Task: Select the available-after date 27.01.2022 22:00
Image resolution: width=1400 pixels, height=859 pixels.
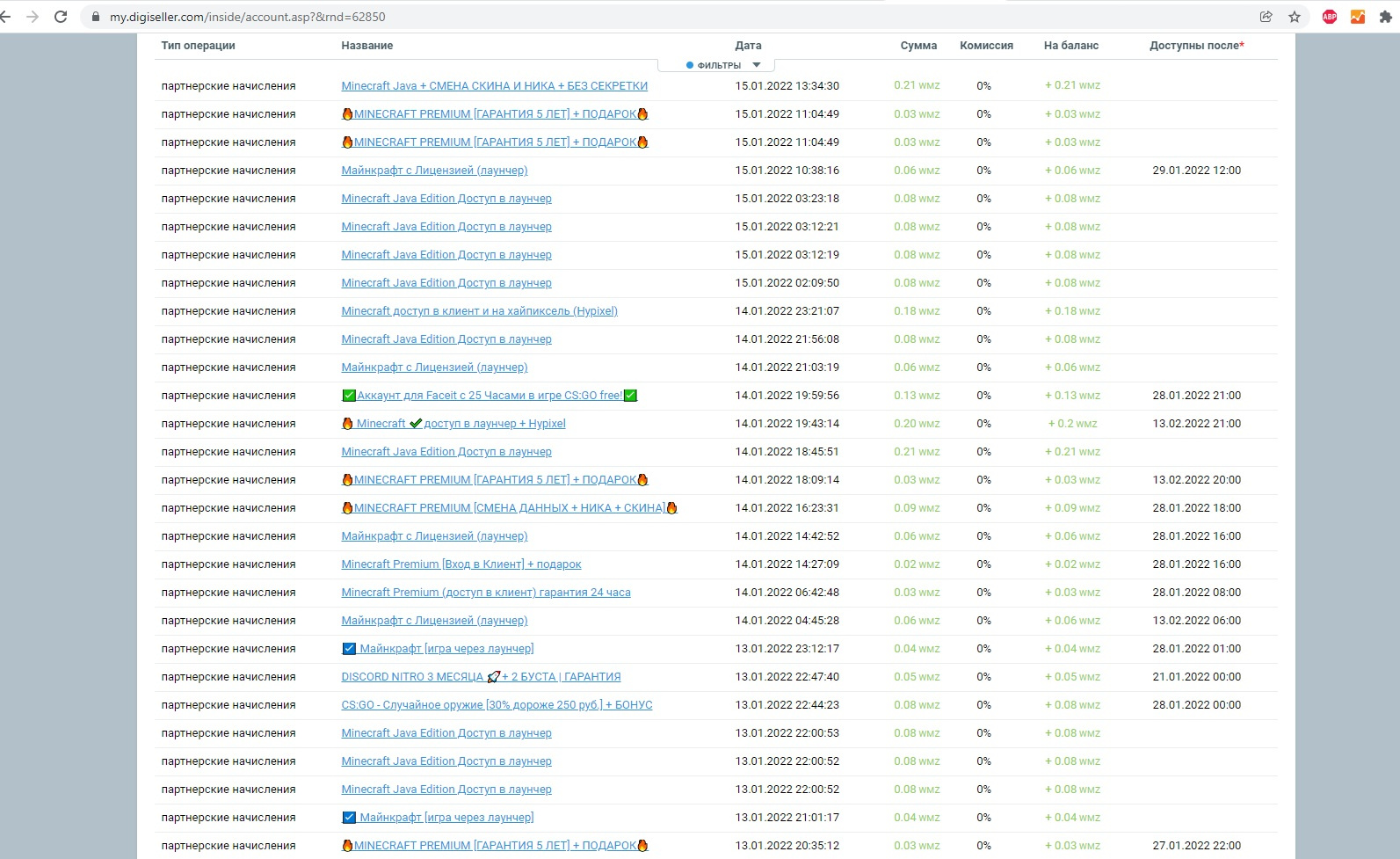Action: (x=1197, y=846)
